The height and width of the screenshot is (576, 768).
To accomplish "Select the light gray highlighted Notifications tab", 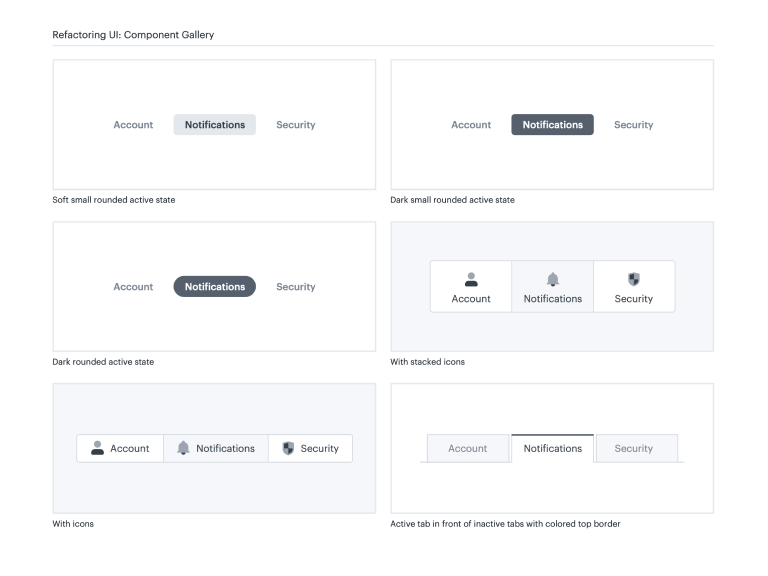I will click(214, 125).
